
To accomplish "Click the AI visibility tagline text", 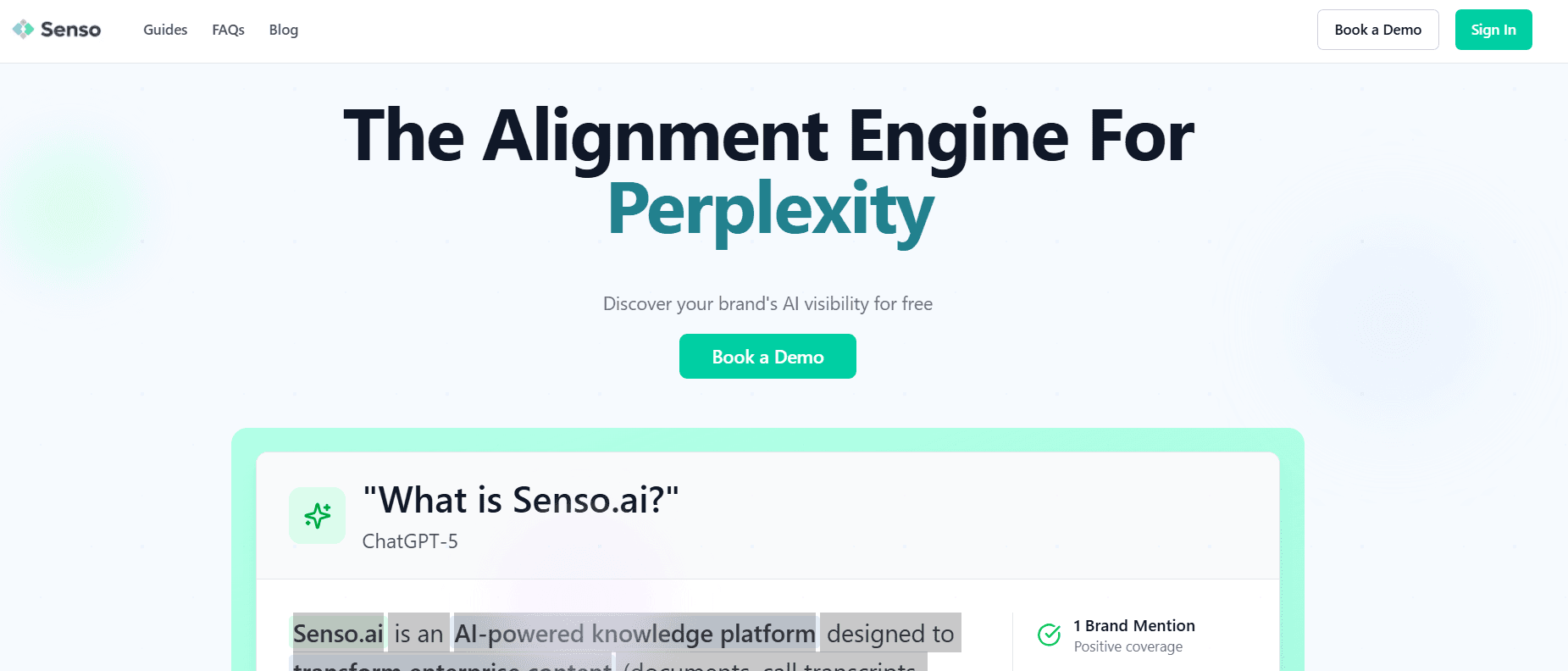I will click(x=767, y=303).
